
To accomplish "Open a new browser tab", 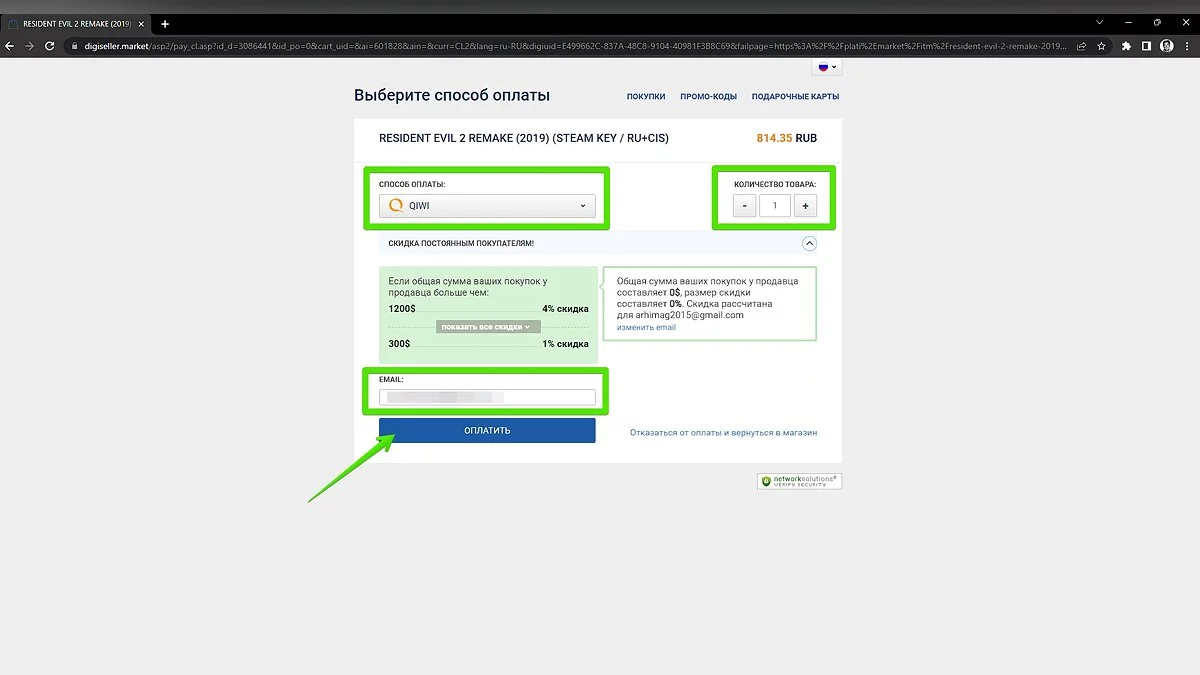I will tap(165, 23).
